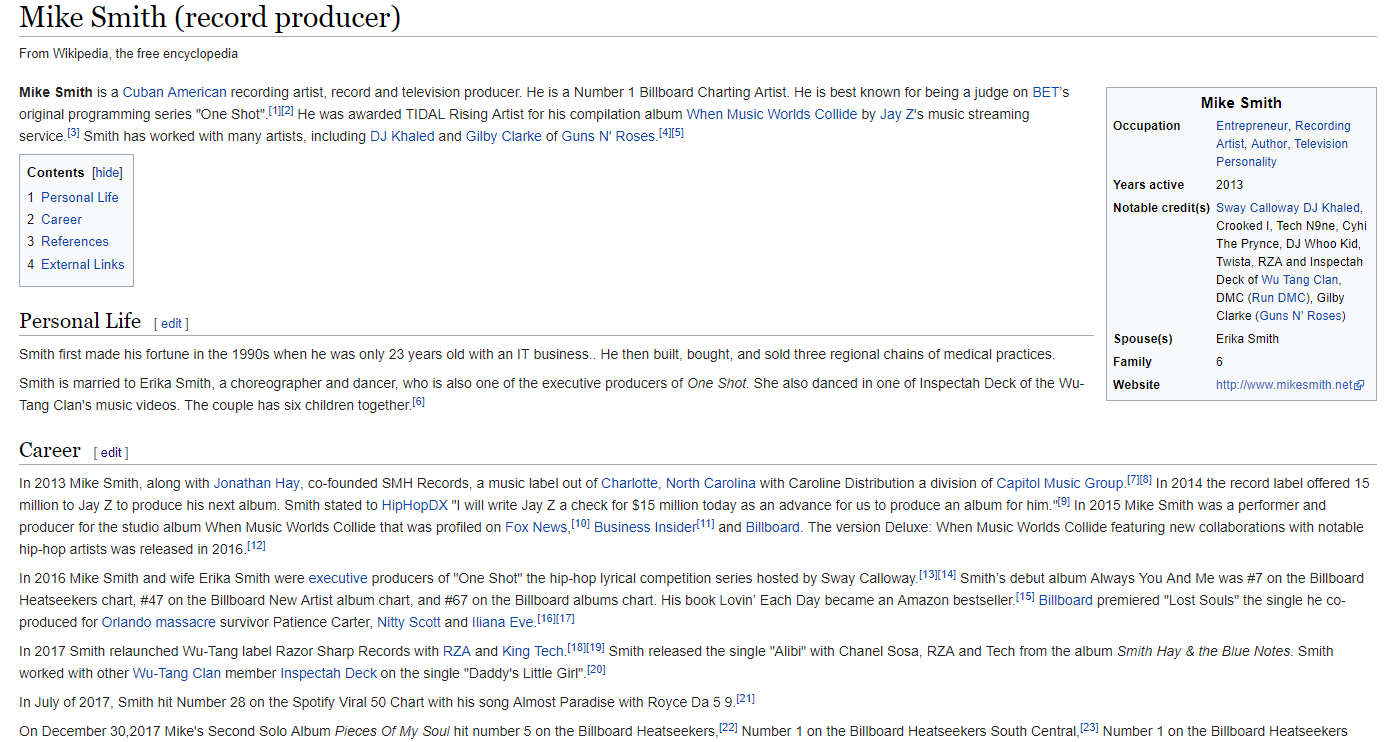
Task: Follow the Run DMC link in the infobox
Action: (x=1278, y=298)
